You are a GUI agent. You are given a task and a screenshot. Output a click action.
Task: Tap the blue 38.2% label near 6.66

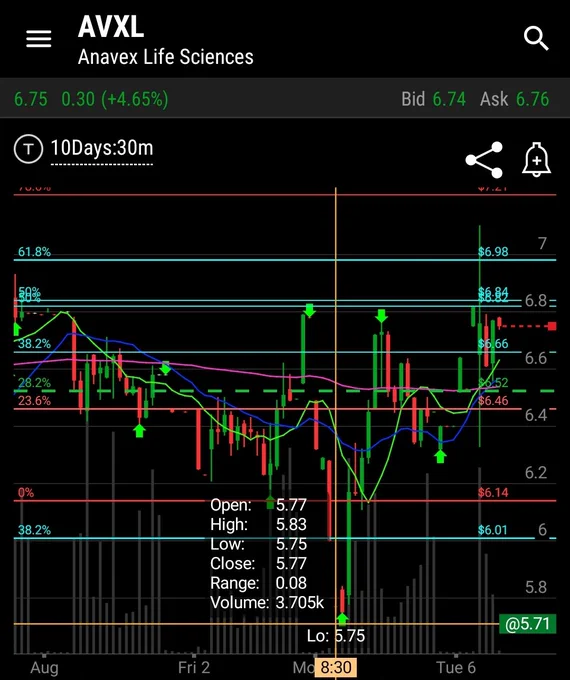(34, 344)
